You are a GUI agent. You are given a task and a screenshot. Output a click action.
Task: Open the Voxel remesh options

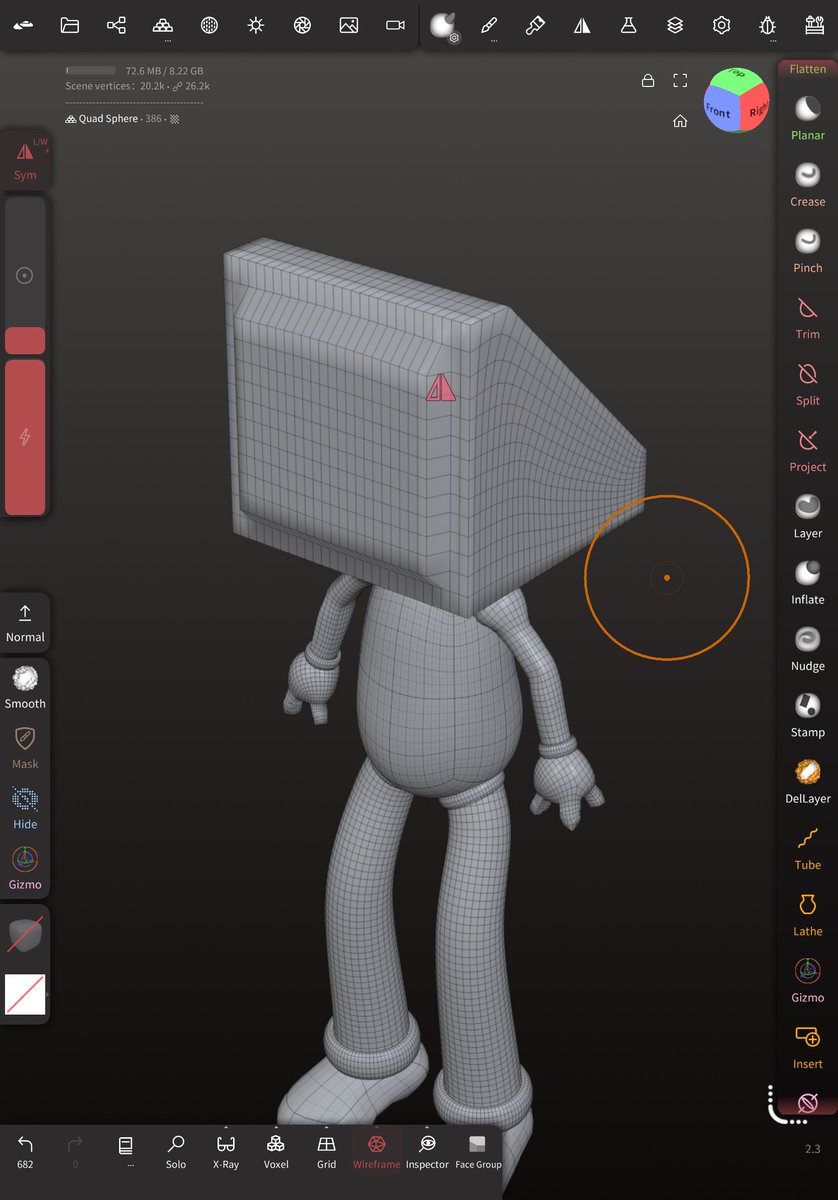tap(276, 1151)
